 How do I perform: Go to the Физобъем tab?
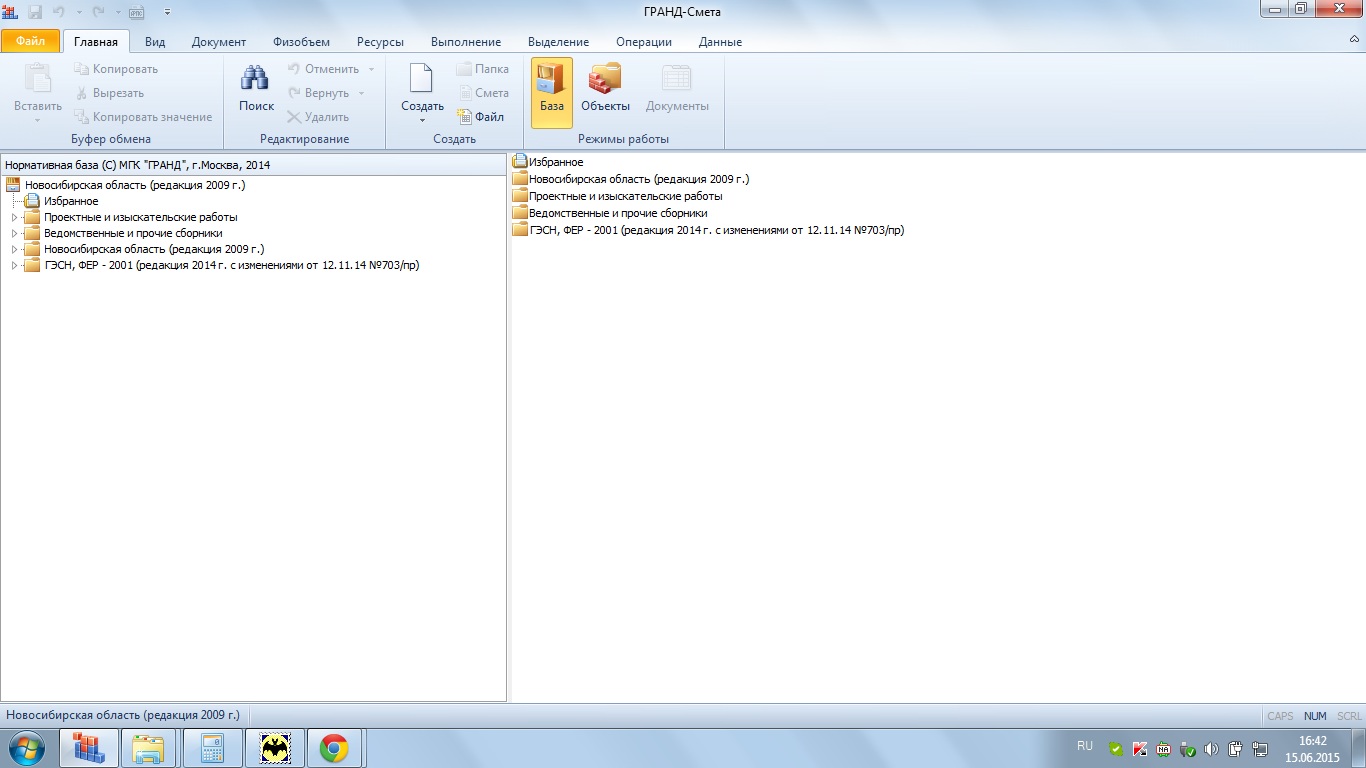pyautogui.click(x=301, y=42)
